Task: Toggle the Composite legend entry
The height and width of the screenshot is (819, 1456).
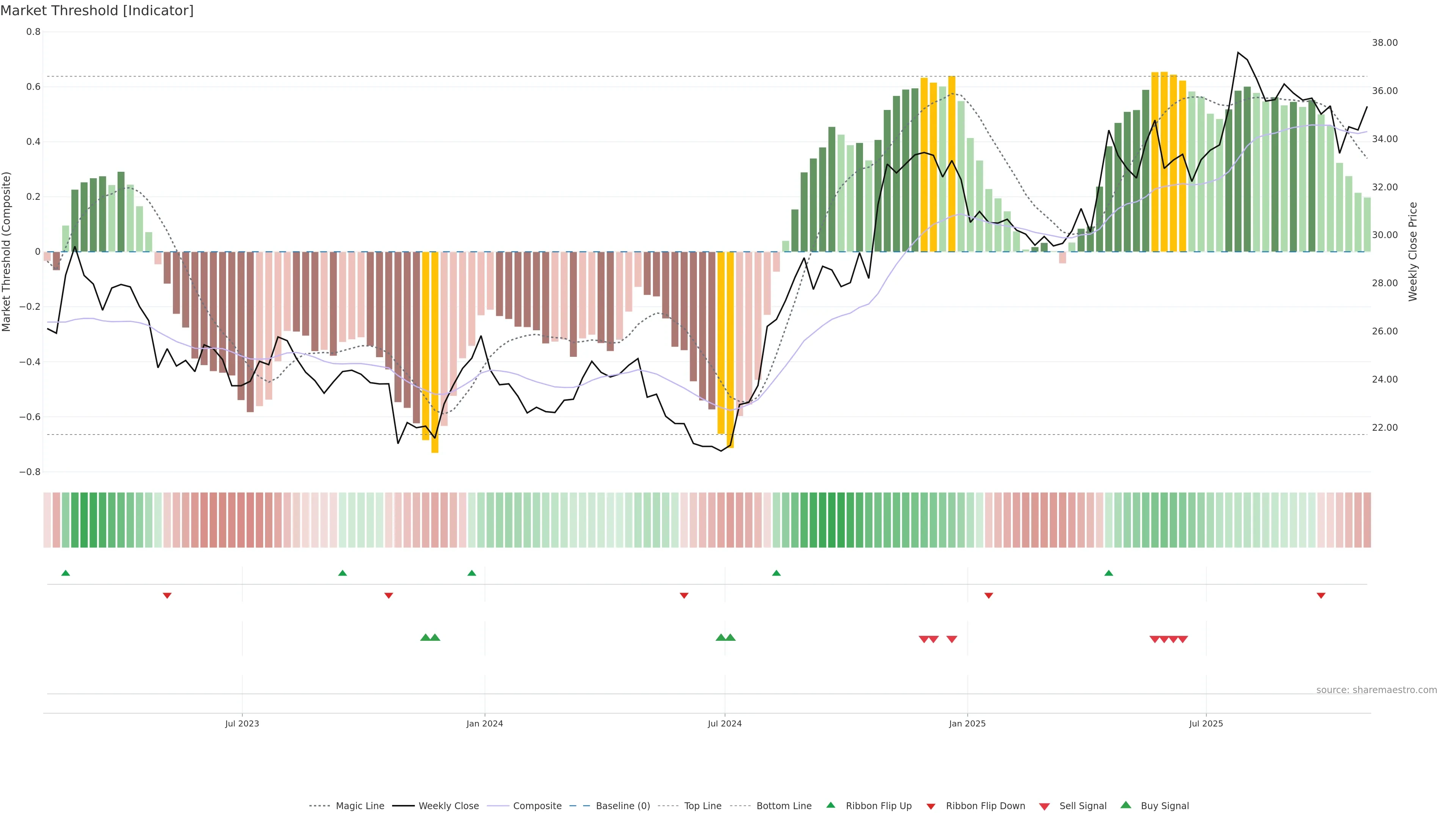Action: click(x=537, y=806)
